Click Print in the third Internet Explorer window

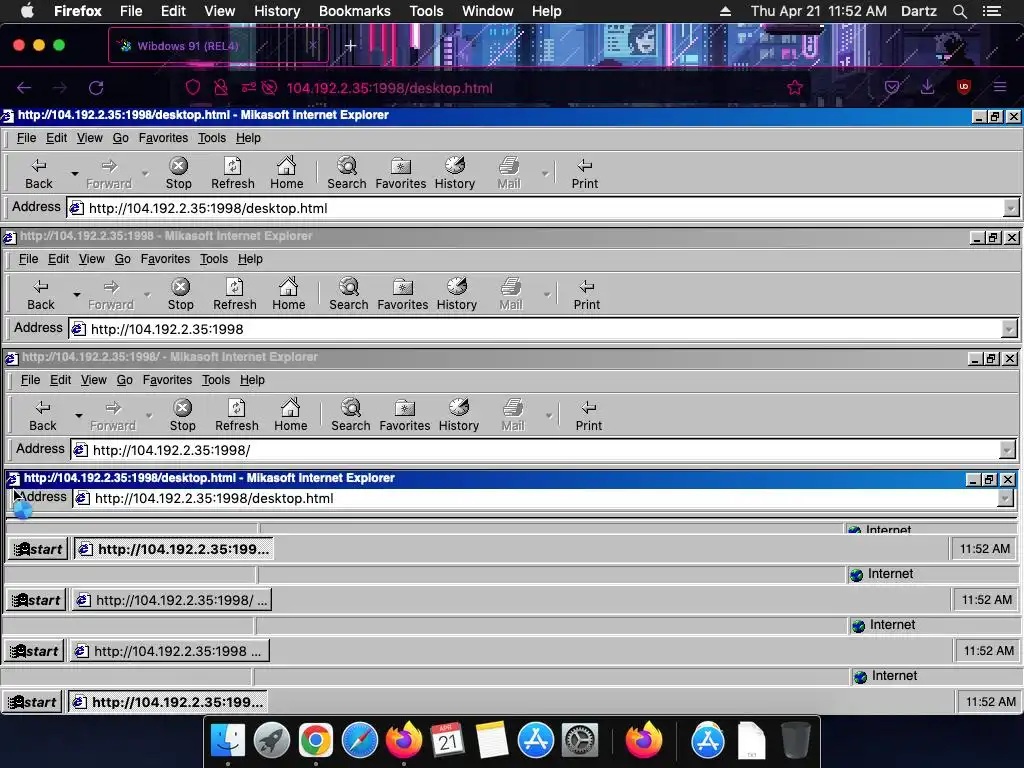[x=588, y=415]
